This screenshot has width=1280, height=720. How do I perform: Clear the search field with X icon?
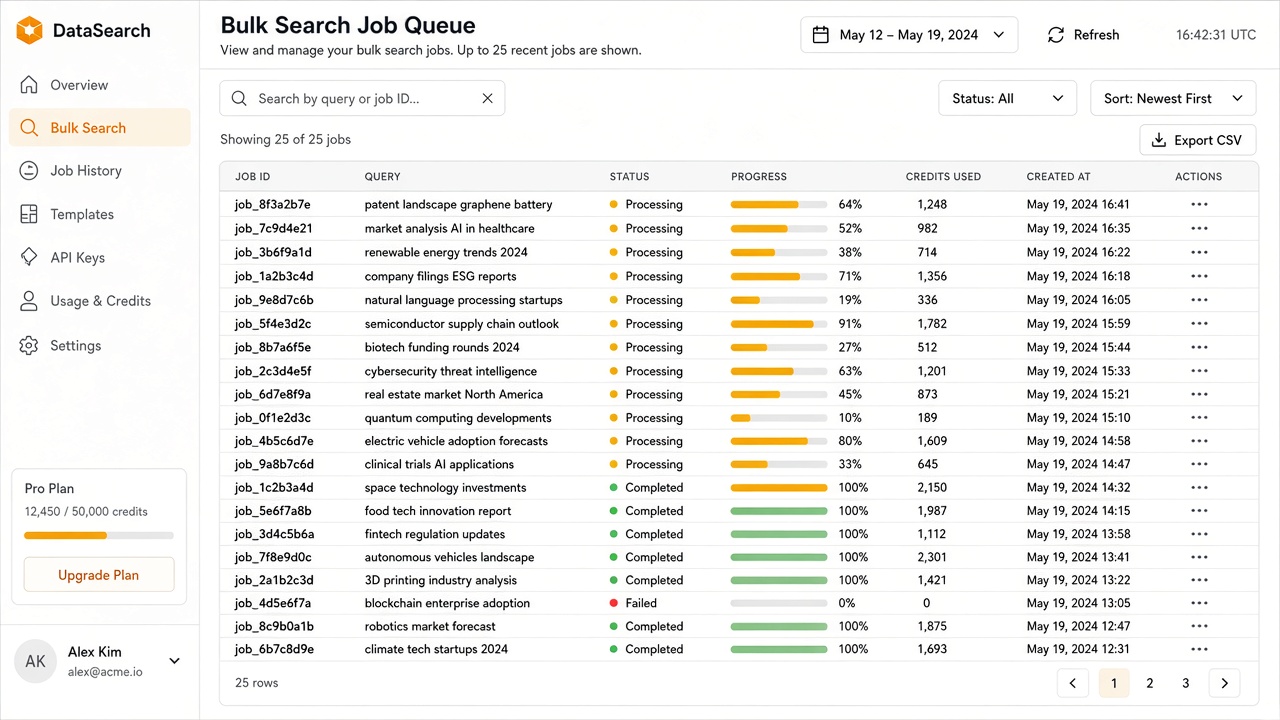tap(488, 98)
